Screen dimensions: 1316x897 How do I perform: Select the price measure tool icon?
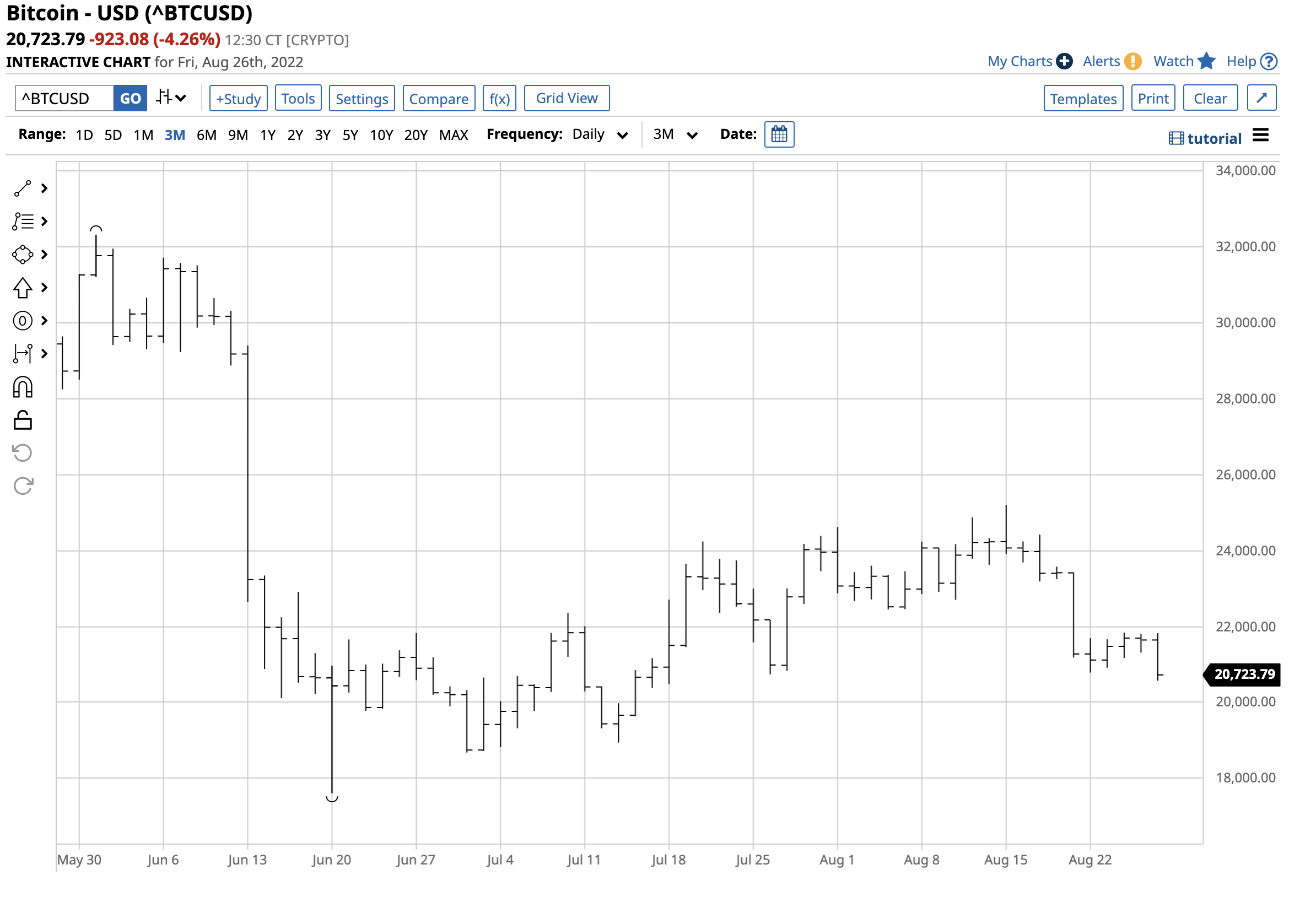pyautogui.click(x=23, y=354)
